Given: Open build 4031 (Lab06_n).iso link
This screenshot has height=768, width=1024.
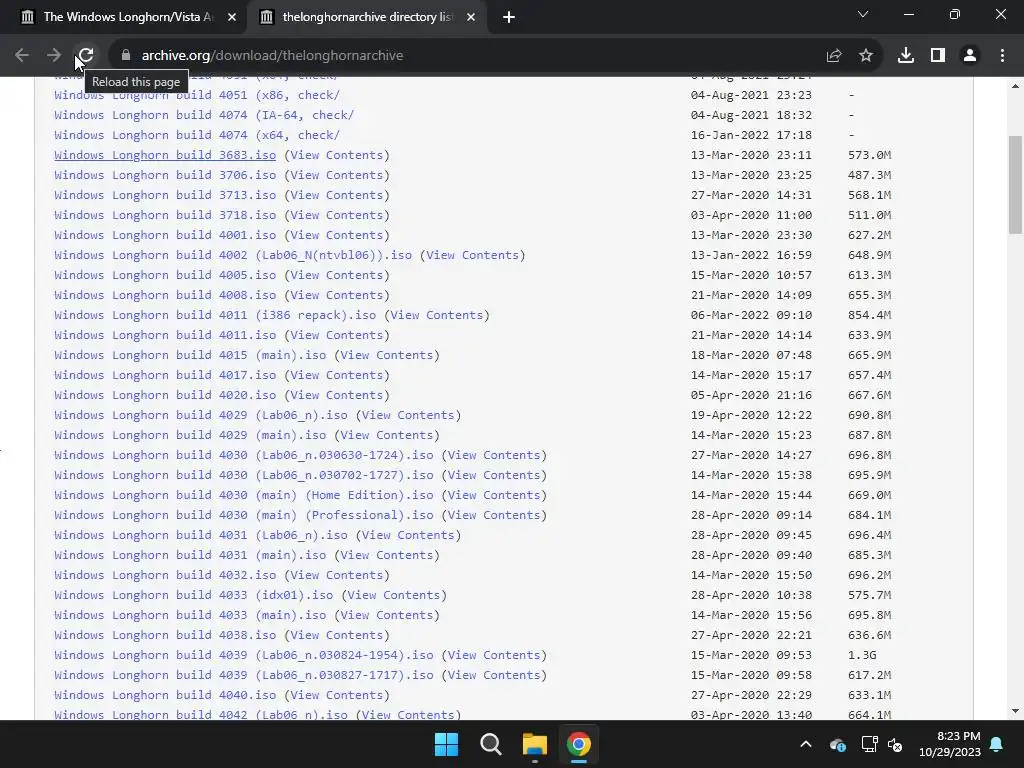Looking at the screenshot, I should tap(200, 536).
